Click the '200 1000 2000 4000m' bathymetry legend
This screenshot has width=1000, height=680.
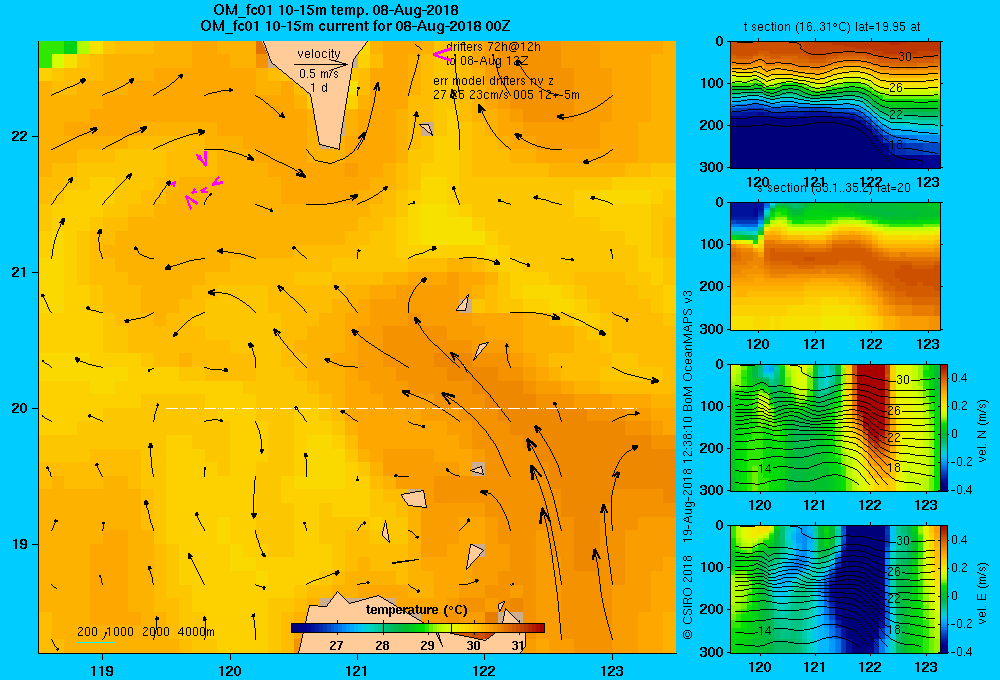tap(145, 632)
